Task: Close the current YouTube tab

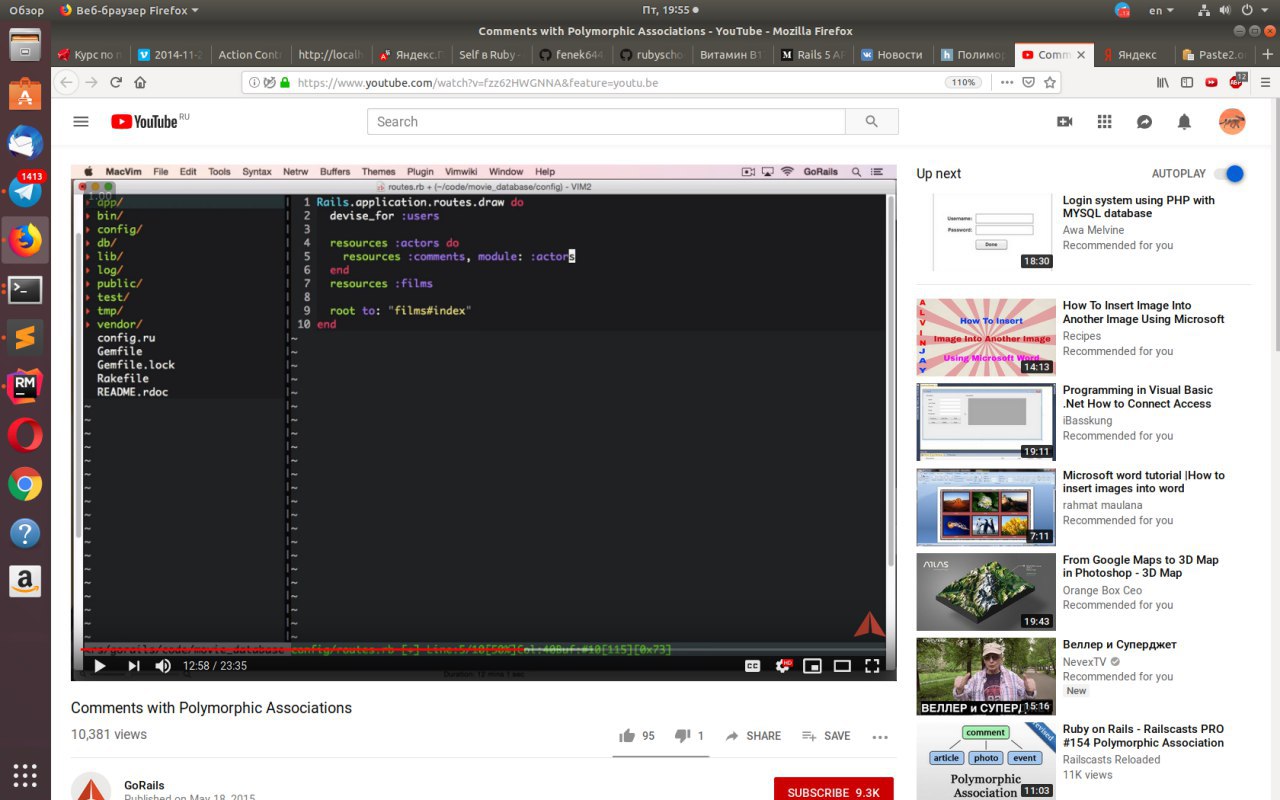Action: pyautogui.click(x=1080, y=55)
